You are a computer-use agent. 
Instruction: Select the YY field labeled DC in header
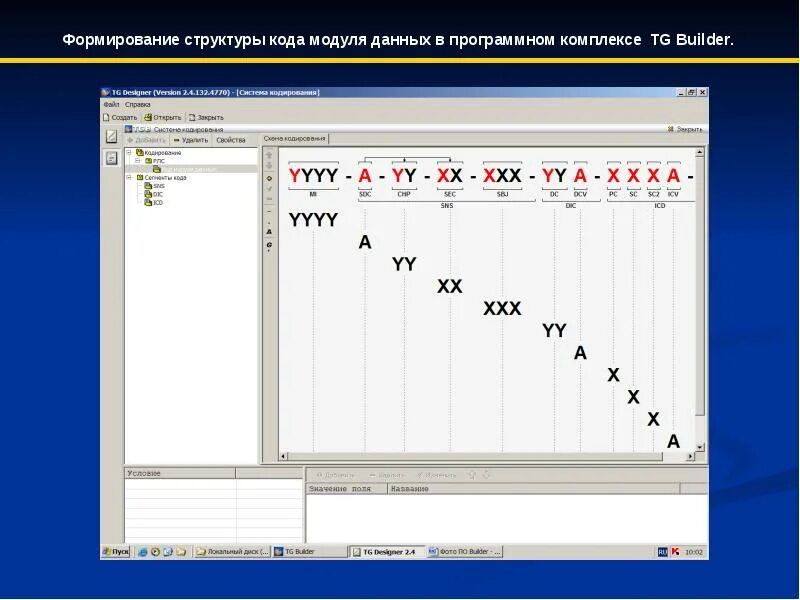point(554,176)
